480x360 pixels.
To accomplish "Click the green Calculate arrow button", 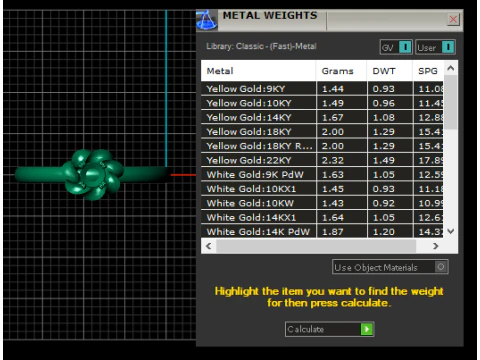I will (x=367, y=329).
